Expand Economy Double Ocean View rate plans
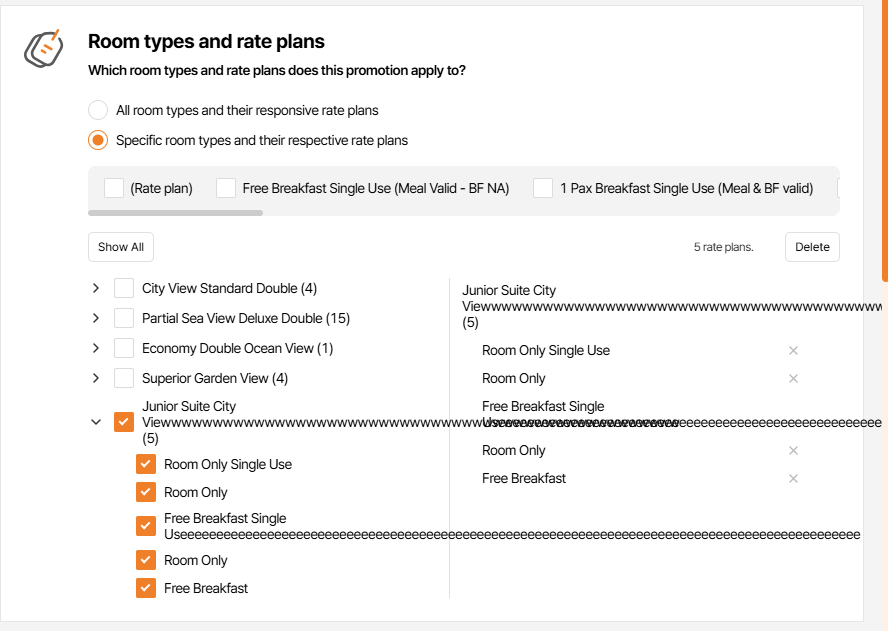Image resolution: width=888 pixels, height=631 pixels. [x=96, y=349]
